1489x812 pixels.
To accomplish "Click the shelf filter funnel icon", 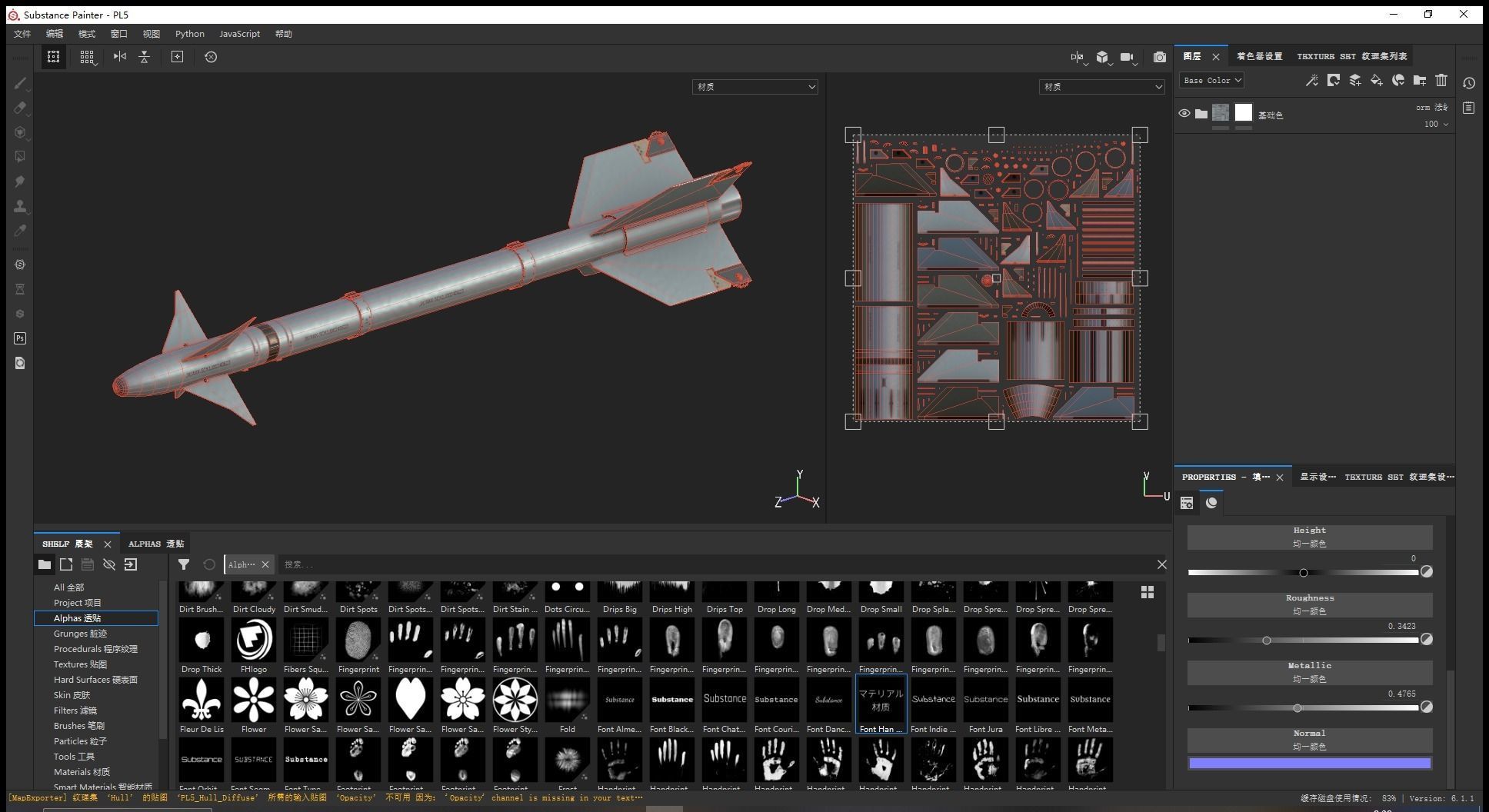I will point(184,564).
